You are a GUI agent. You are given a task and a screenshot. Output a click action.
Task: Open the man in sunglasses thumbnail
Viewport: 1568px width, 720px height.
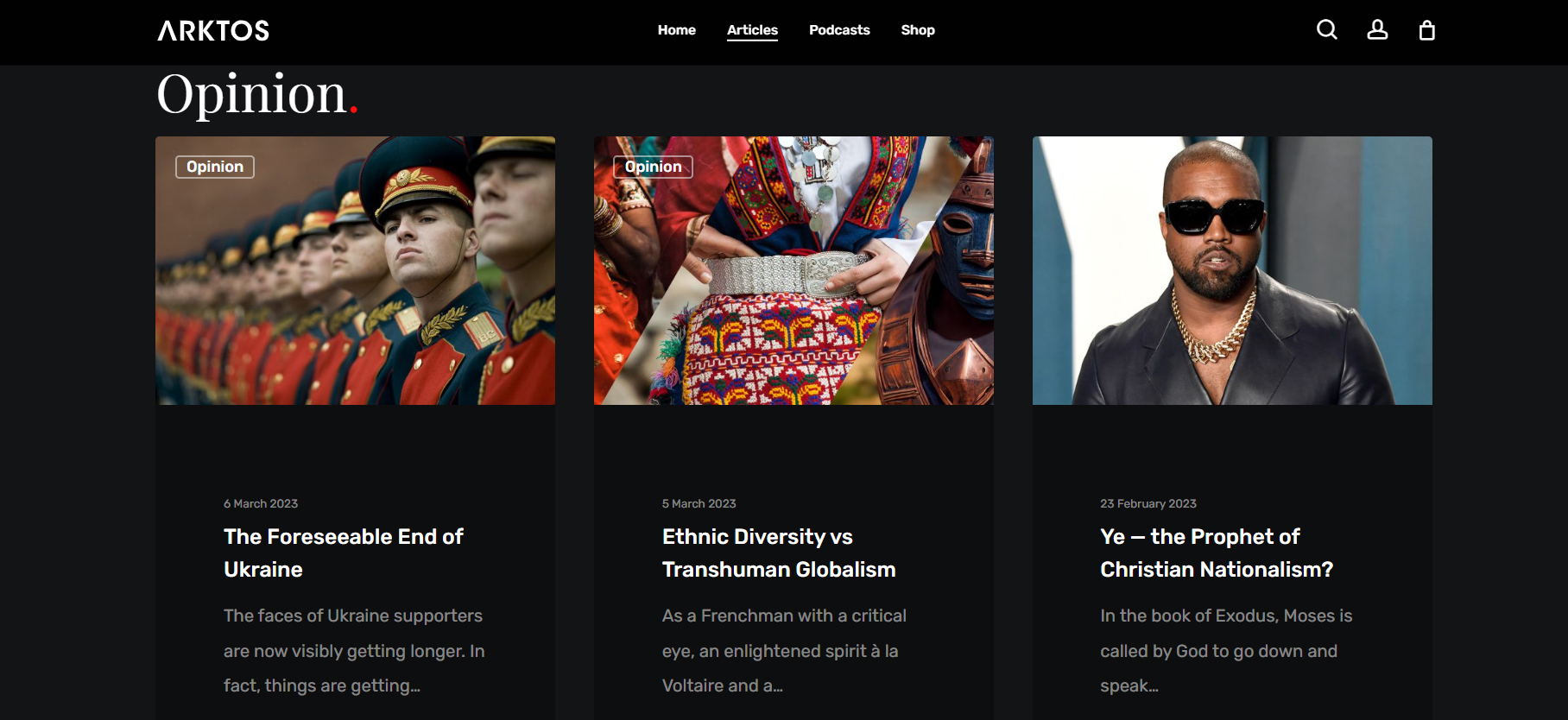point(1232,270)
